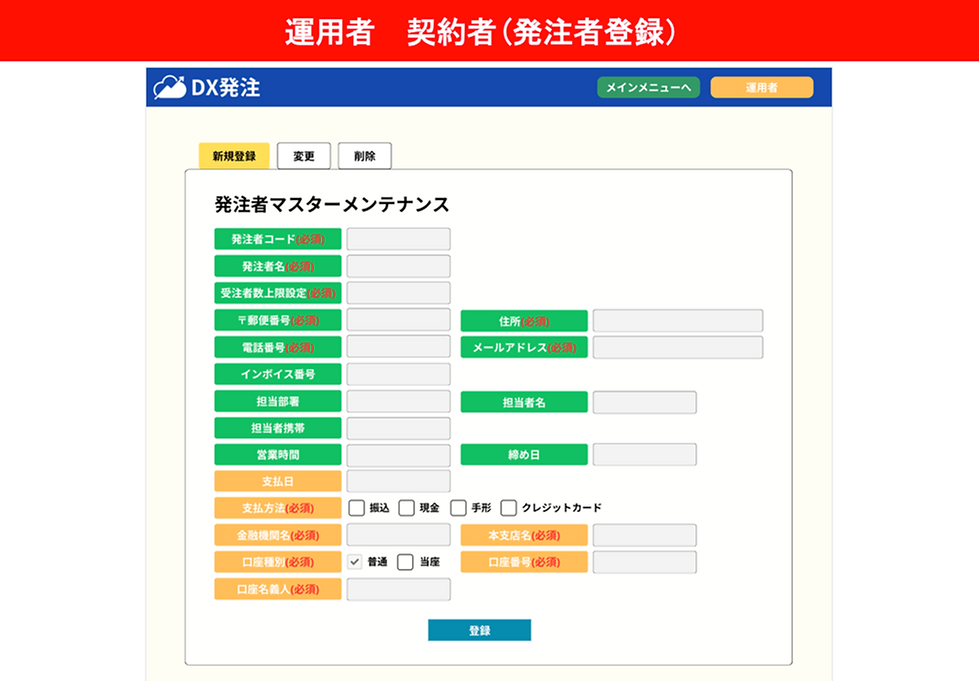The width and height of the screenshot is (979, 681).
Task: Open the 削除 tab
Action: 365,156
